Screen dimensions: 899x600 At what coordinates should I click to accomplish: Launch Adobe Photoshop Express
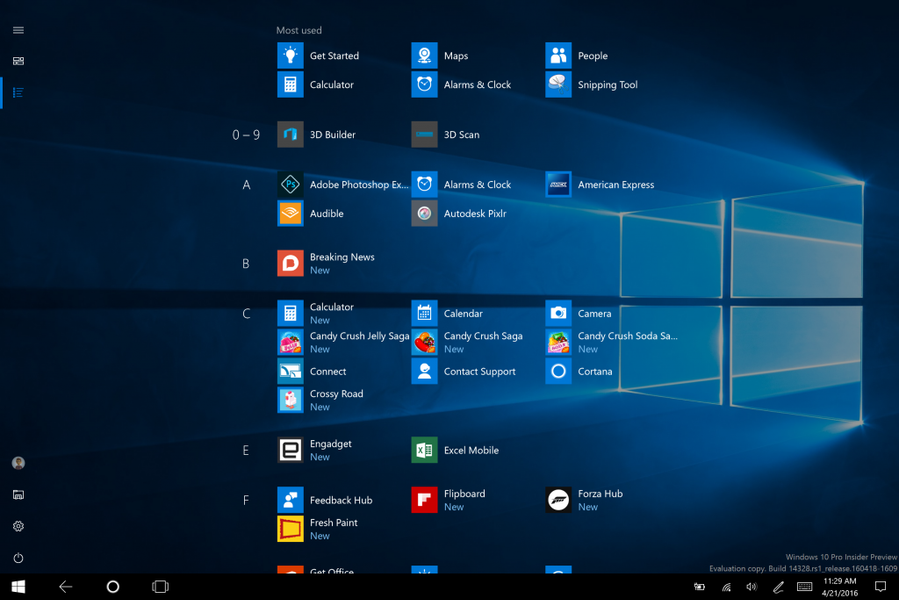tap(343, 185)
